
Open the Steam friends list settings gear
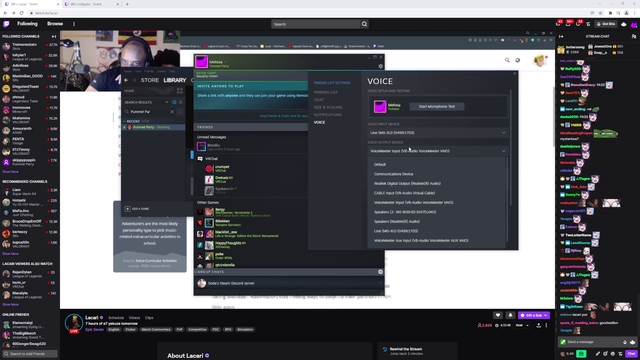pyautogui.click(x=380, y=66)
